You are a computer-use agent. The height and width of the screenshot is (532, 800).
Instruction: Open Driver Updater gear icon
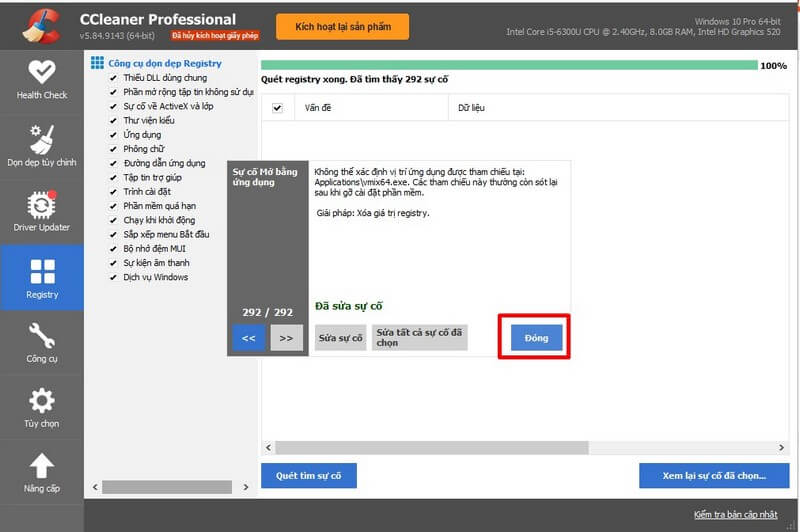click(x=42, y=205)
